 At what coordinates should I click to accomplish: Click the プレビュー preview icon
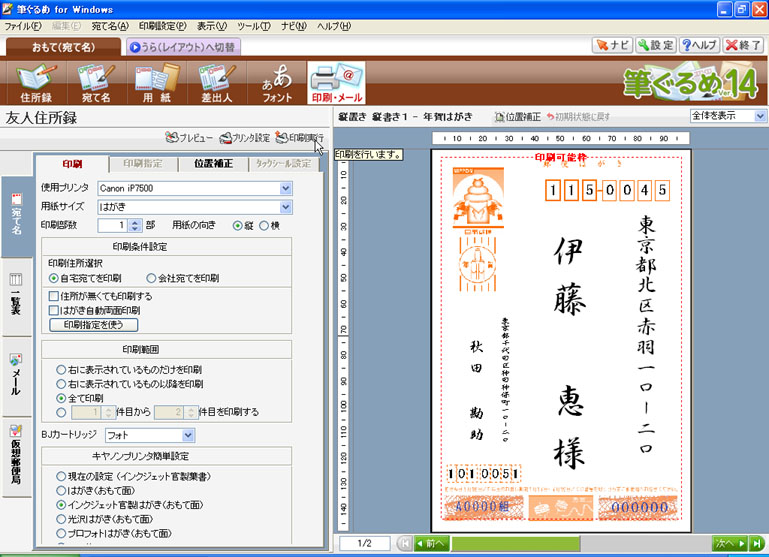pos(190,138)
